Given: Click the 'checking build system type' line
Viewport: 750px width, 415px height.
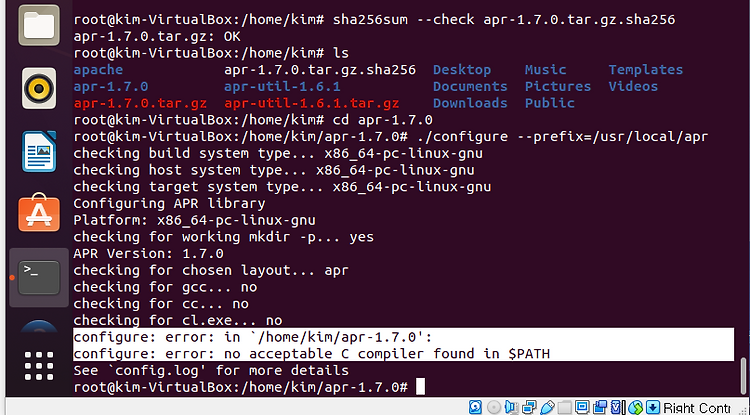Looking at the screenshot, I should [x=278, y=153].
